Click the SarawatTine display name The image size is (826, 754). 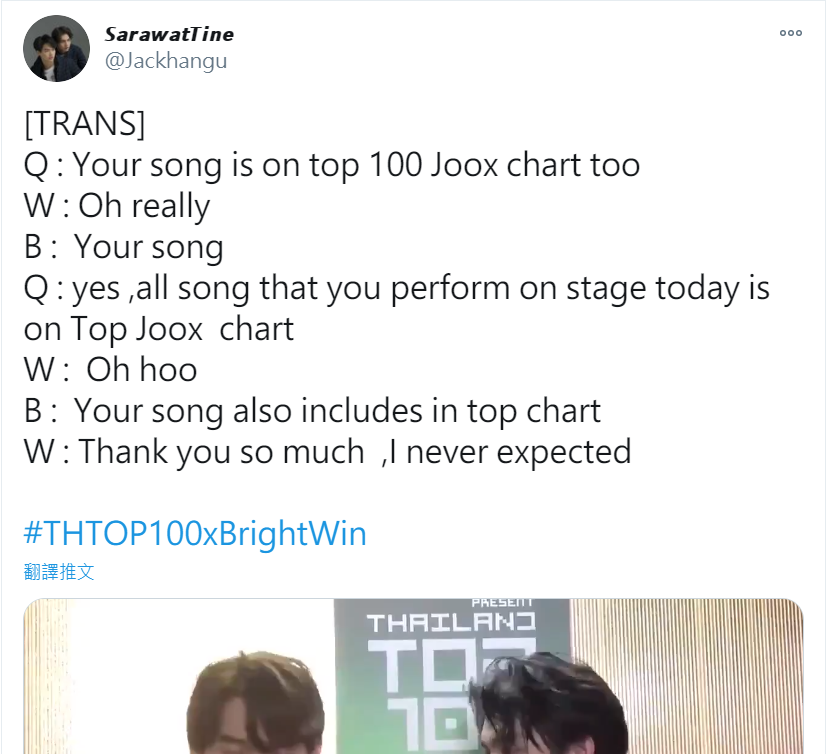click(x=169, y=34)
